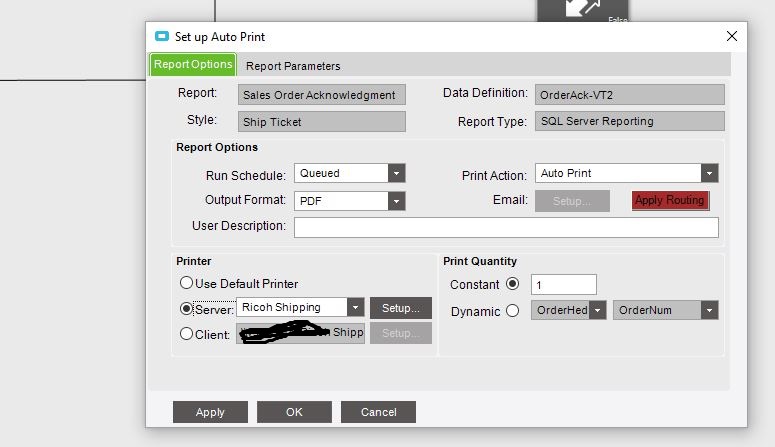
Task: Click the Print Quantity group label
Action: coord(479,261)
